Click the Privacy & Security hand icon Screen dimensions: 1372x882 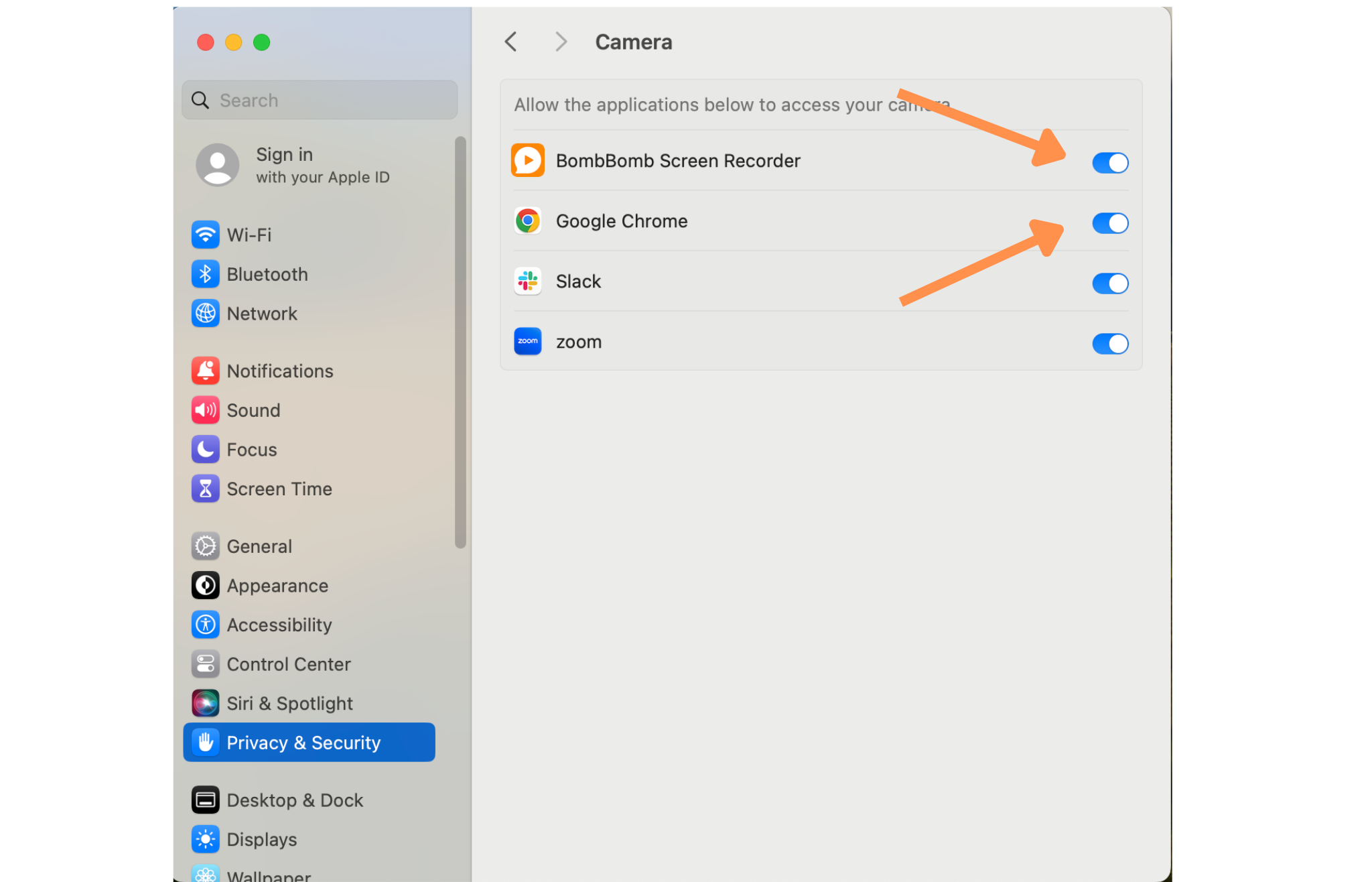[205, 743]
